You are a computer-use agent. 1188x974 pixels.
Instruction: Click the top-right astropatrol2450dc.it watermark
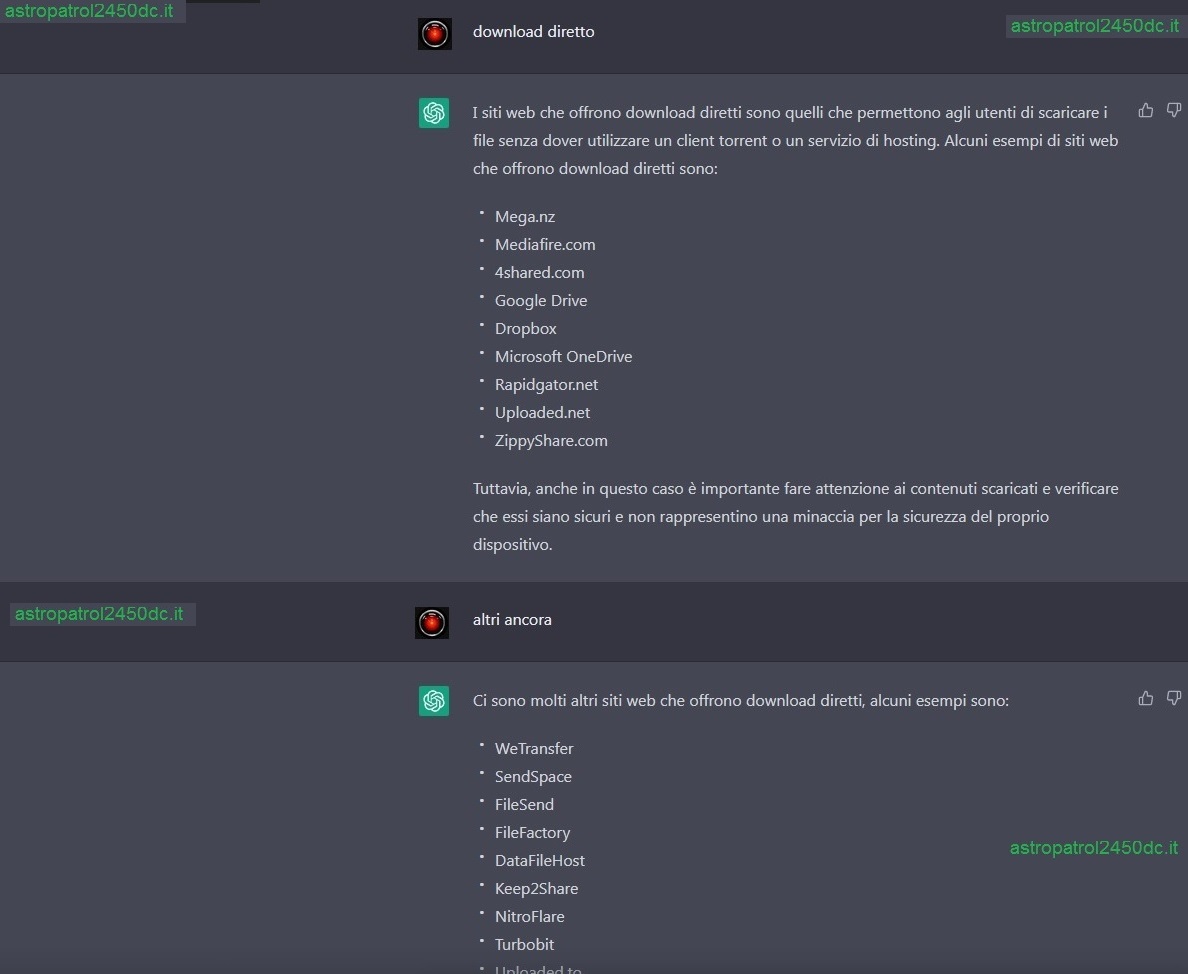1095,26
